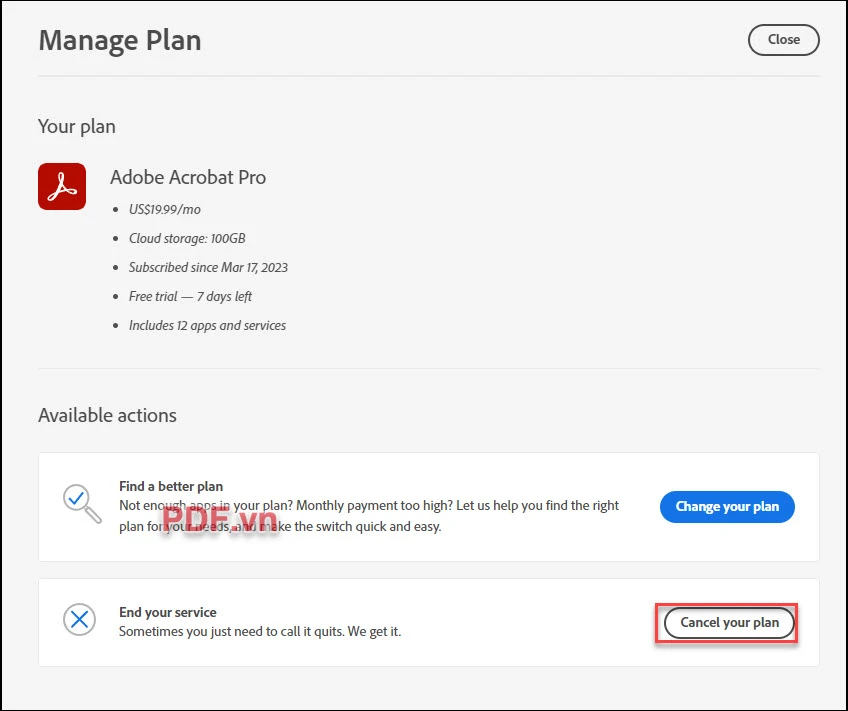Click Subscribed since Mar 17, 2023 text

pyautogui.click(x=208, y=268)
